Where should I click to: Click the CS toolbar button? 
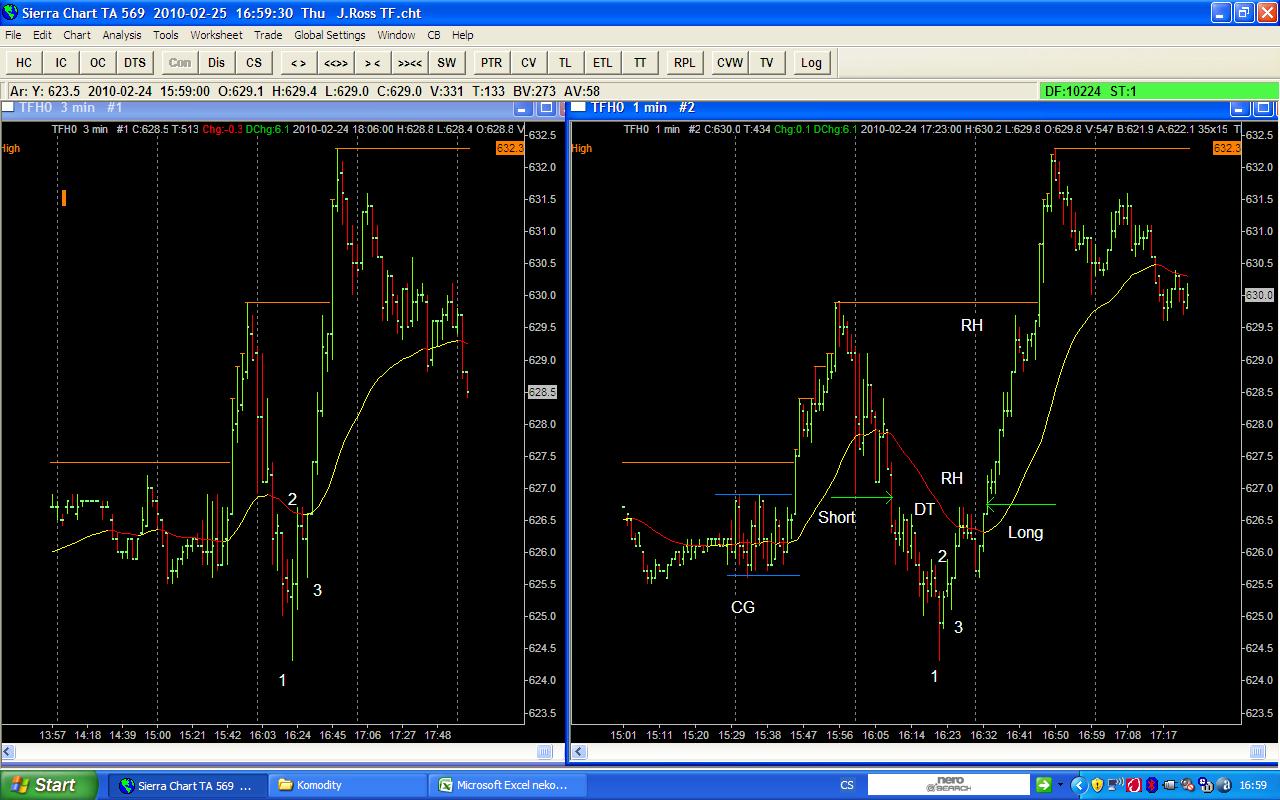coord(254,62)
